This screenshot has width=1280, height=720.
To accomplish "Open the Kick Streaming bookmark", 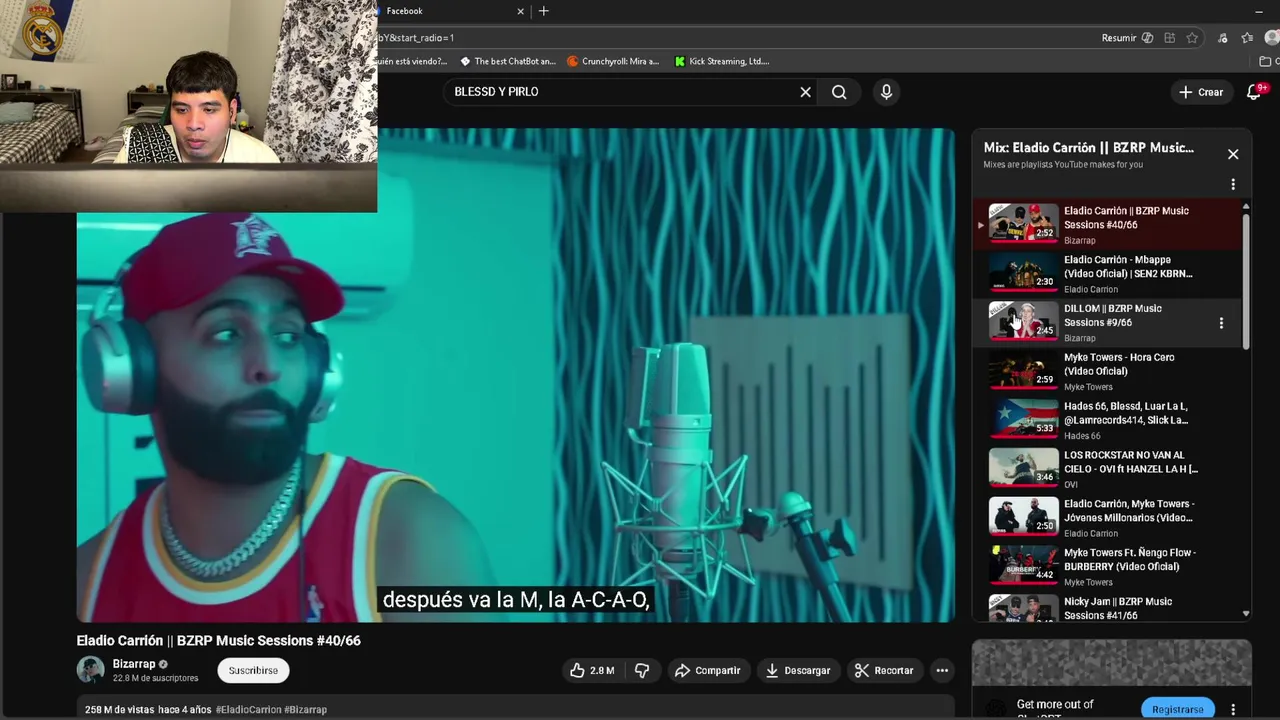I will [721, 61].
